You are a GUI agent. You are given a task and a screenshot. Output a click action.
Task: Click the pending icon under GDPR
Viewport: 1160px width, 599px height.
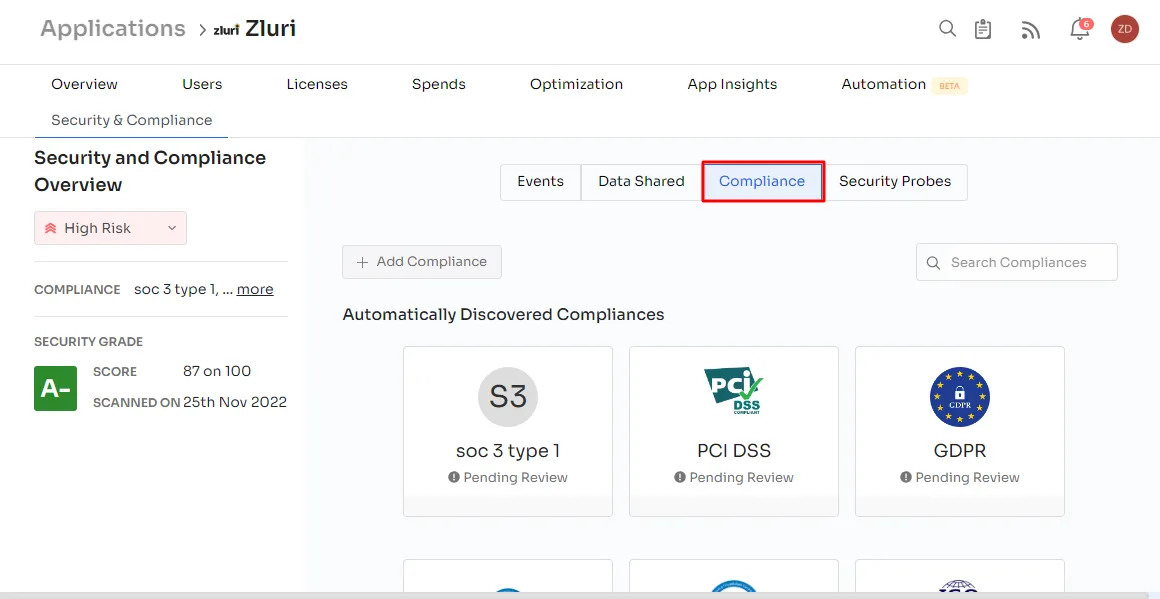click(906, 478)
